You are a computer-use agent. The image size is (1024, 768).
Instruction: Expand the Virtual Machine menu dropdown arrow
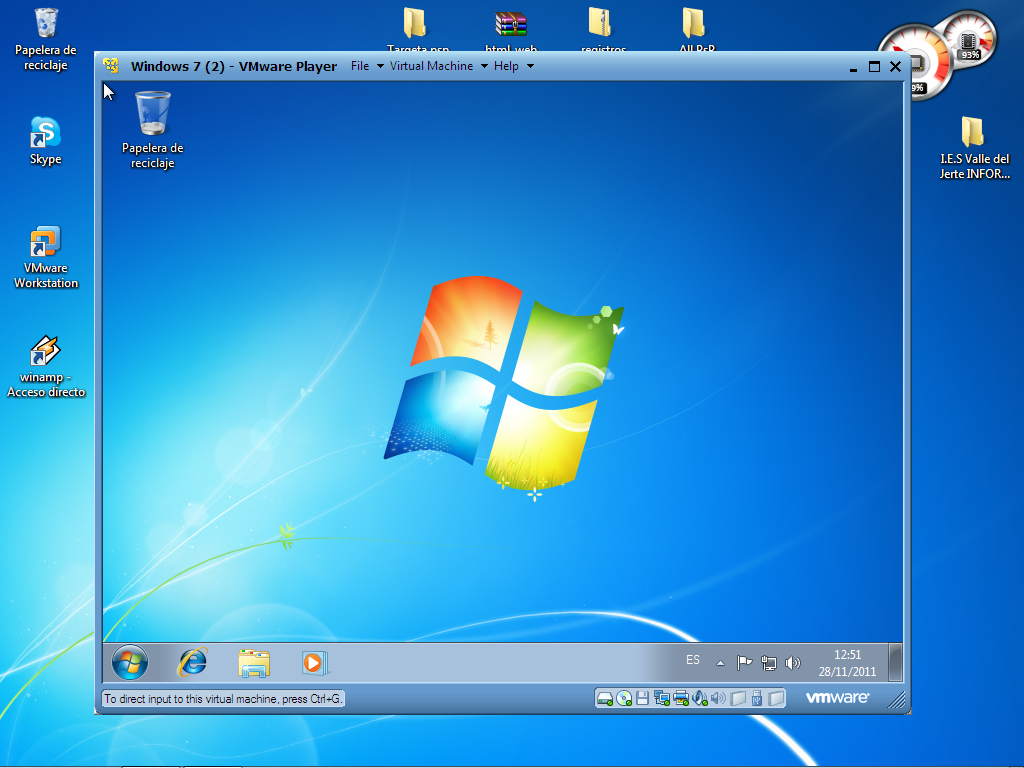click(484, 67)
